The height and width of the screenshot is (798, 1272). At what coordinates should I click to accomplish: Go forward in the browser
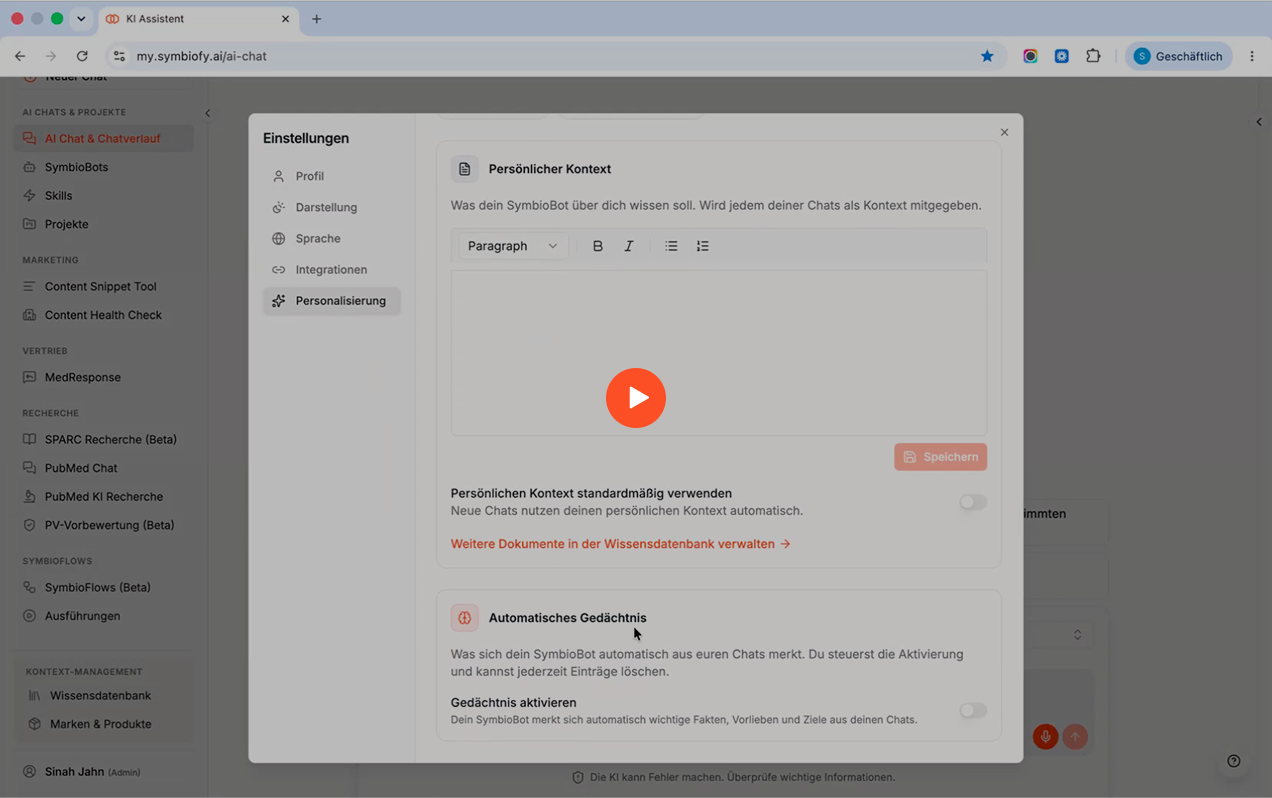click(x=51, y=56)
